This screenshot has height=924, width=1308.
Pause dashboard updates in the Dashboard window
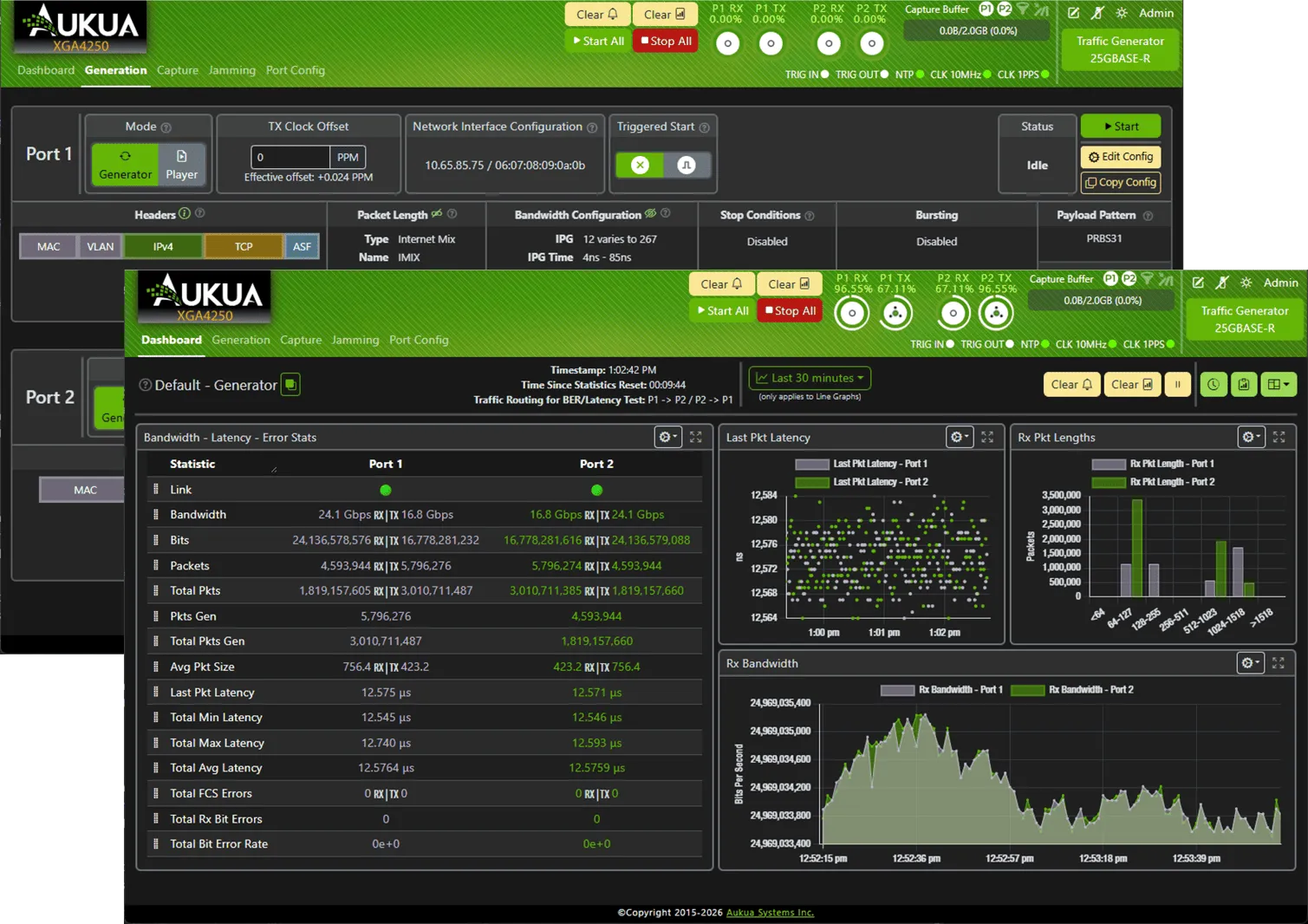(1177, 385)
